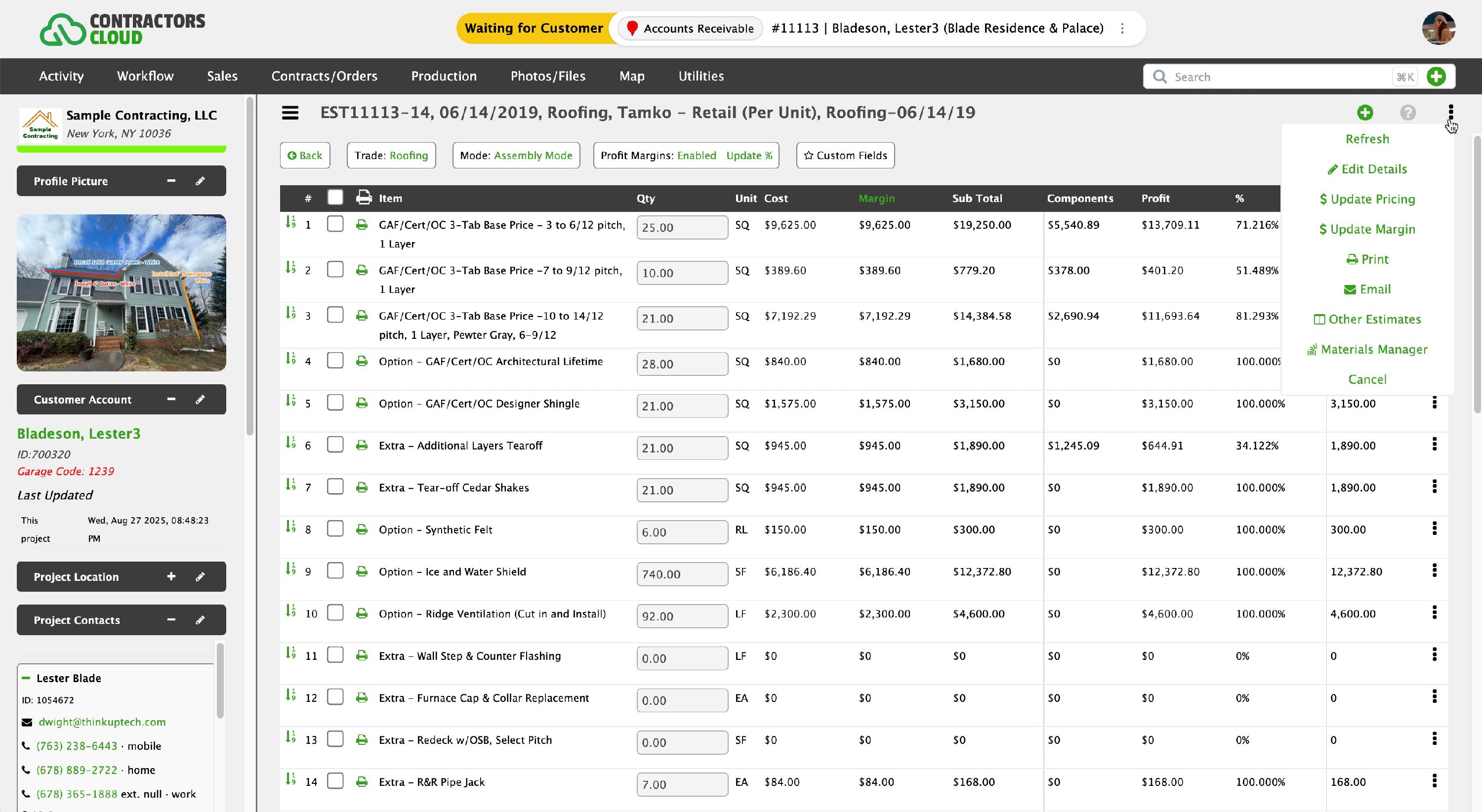Select Update Pricing from the dropdown menu
Screen dimensions: 1482x812
point(1367,199)
